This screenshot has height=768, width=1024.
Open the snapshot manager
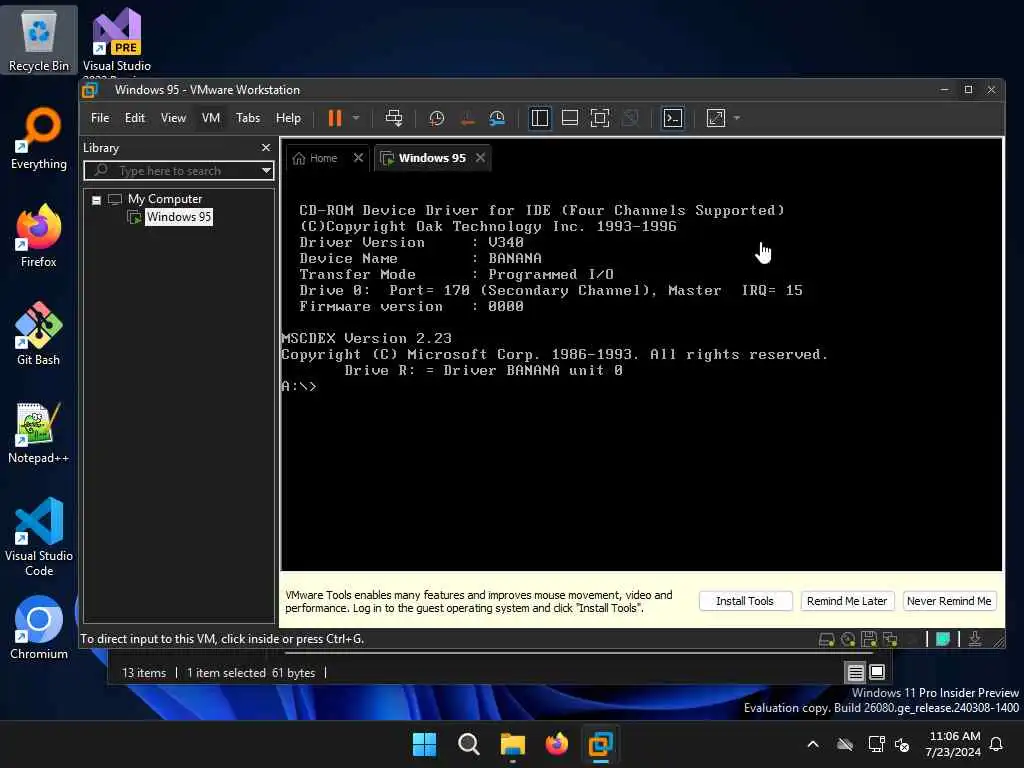497,118
